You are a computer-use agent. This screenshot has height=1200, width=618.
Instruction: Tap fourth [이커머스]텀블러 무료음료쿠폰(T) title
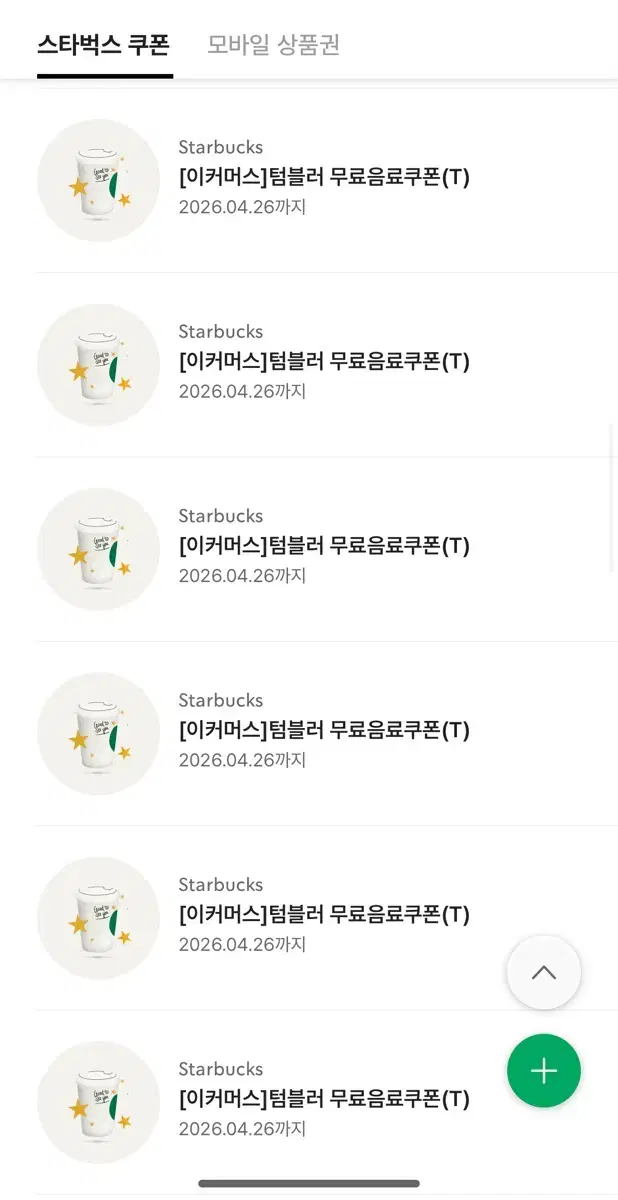(324, 730)
